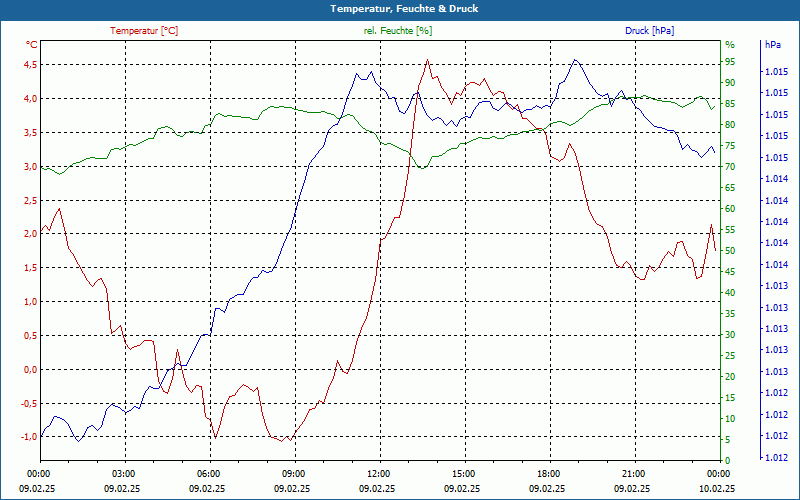Click the green "%" axis unit label
Screen dimensions: 800x500
tap(730, 45)
